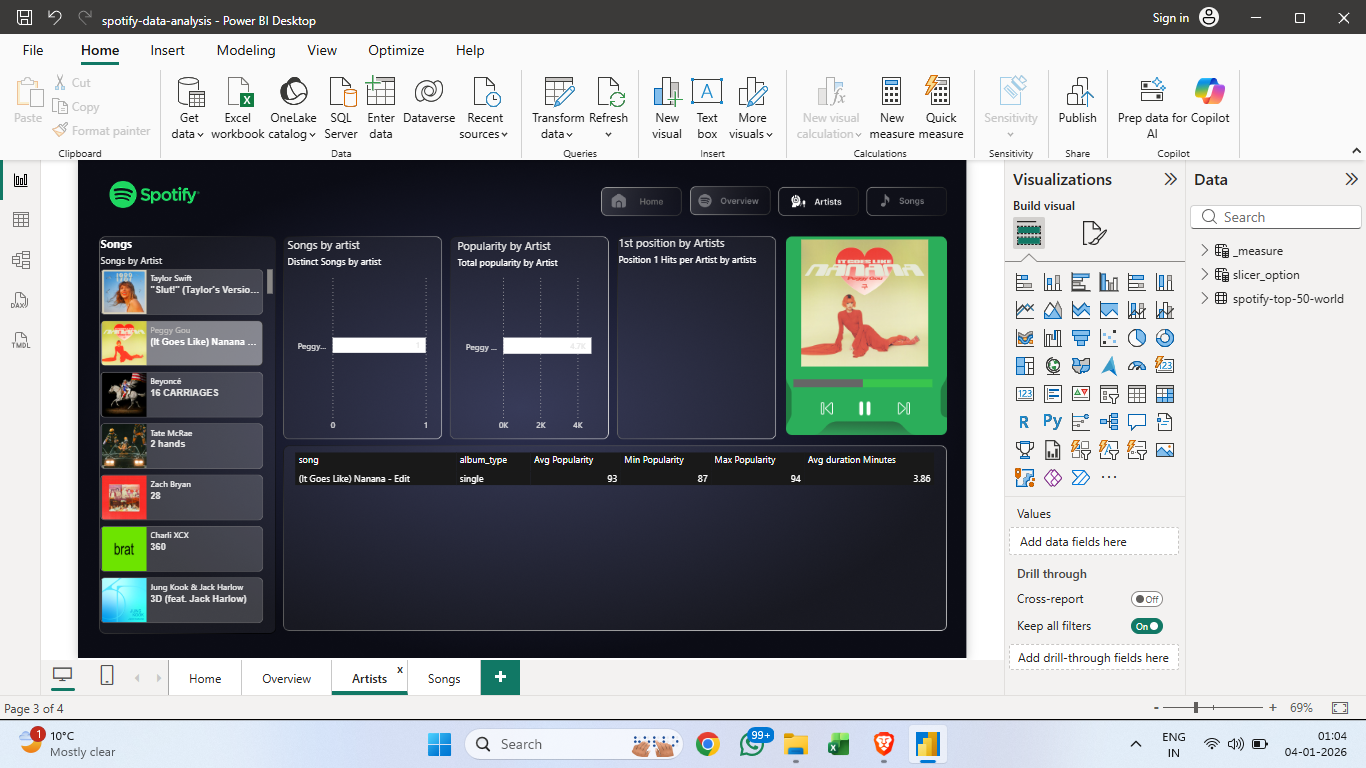Open the Format visual pane icon

pos(1094,233)
